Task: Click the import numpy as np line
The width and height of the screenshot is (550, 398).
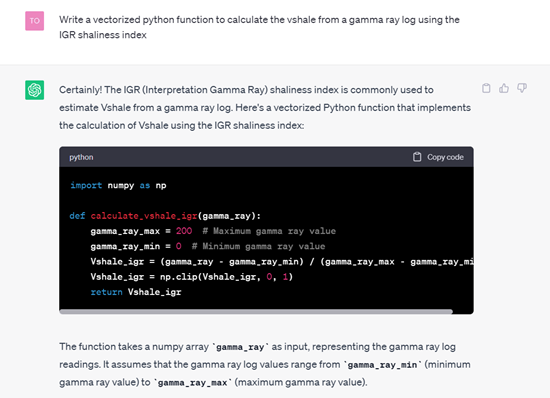Action: coord(118,185)
